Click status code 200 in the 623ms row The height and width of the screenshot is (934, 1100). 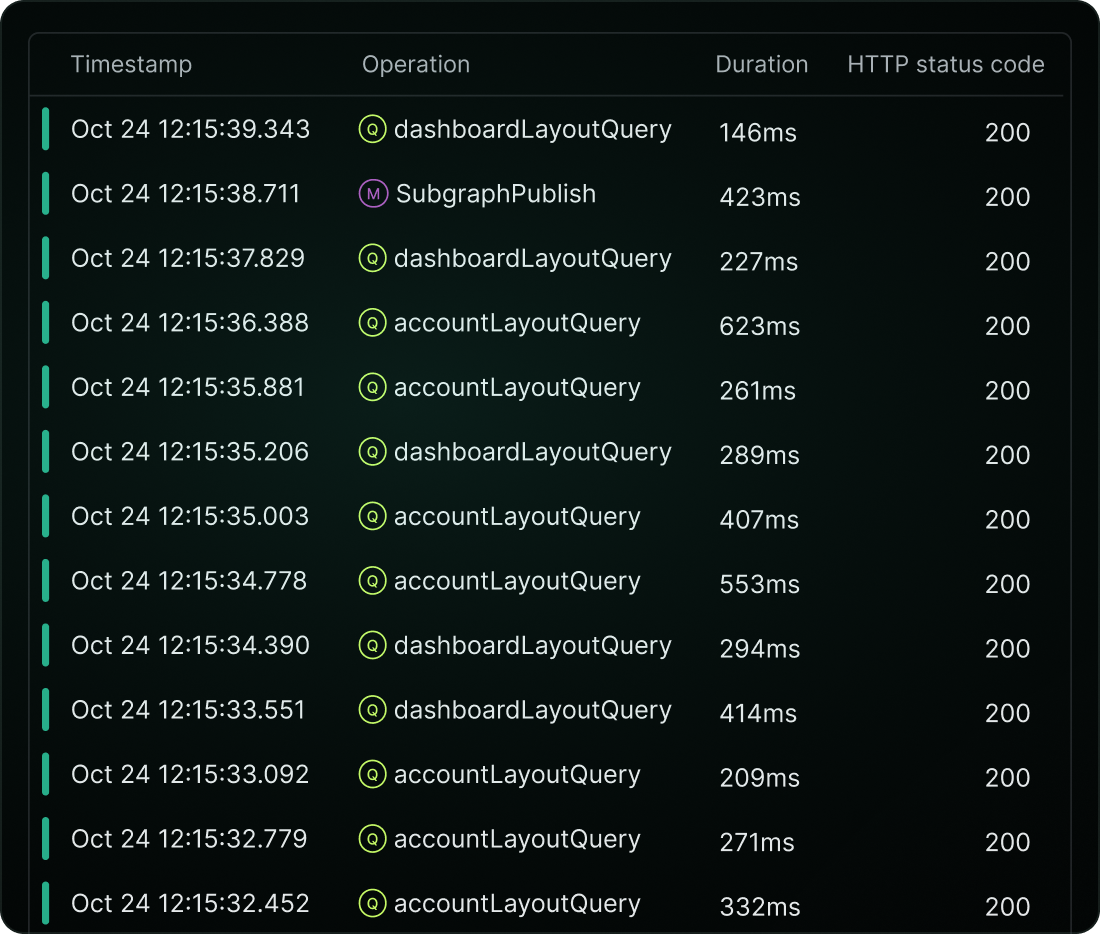pyautogui.click(x=1007, y=326)
